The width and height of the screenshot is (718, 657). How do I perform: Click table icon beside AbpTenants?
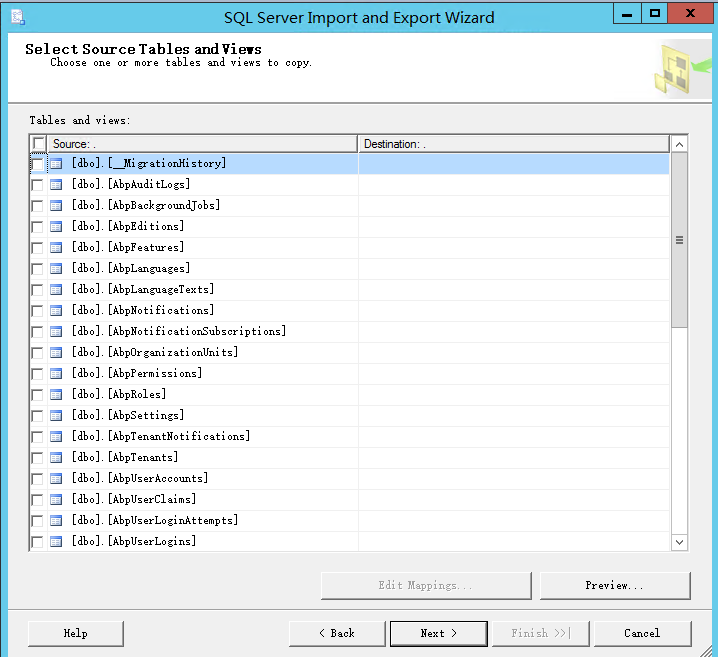pos(56,458)
